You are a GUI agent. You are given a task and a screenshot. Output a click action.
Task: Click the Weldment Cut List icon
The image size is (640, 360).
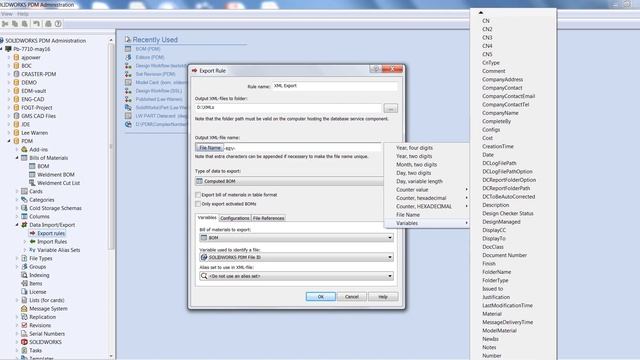(32, 183)
